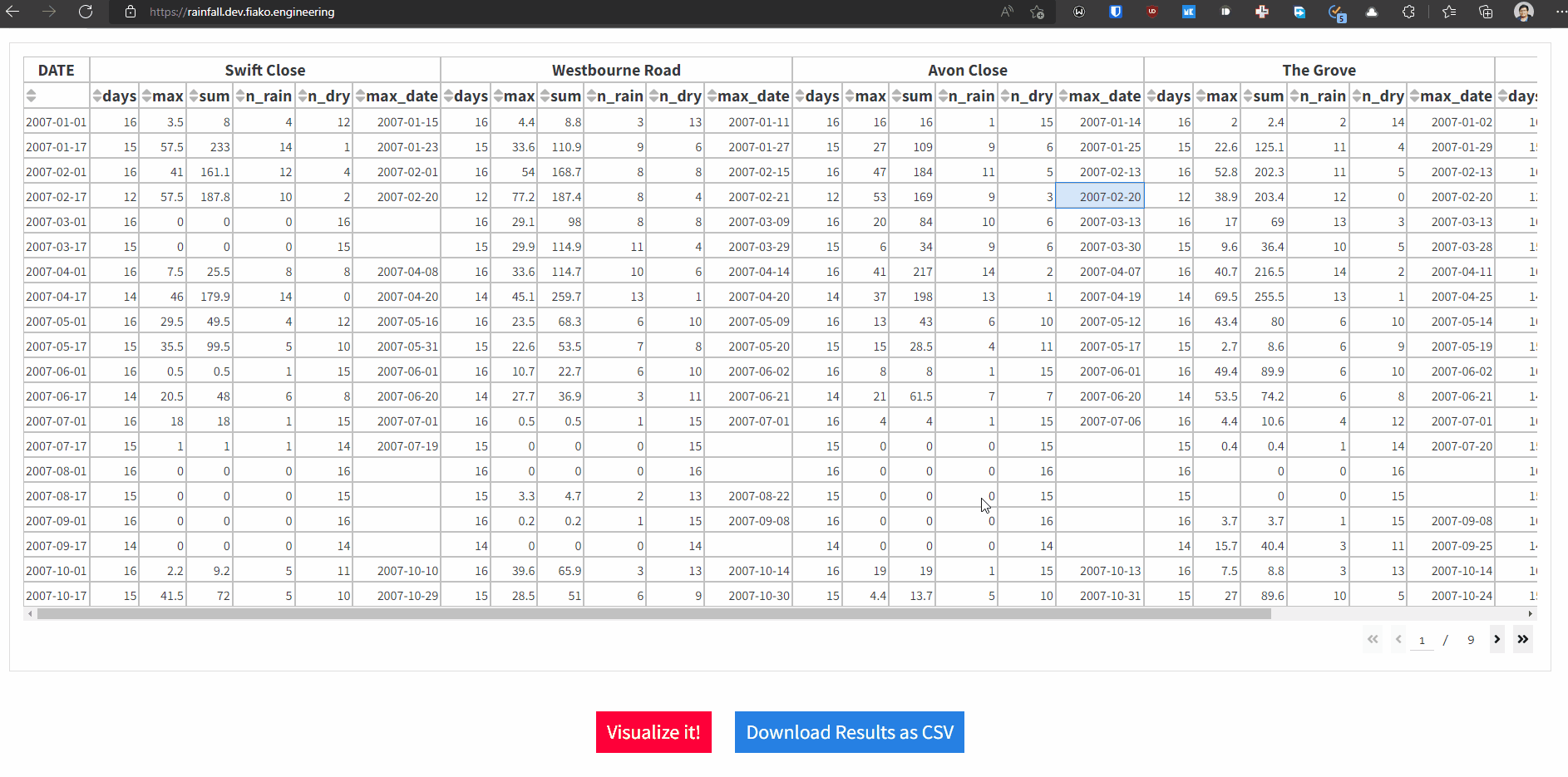Click Download Results as CSV
The height and width of the screenshot is (777, 1568).
point(850,732)
